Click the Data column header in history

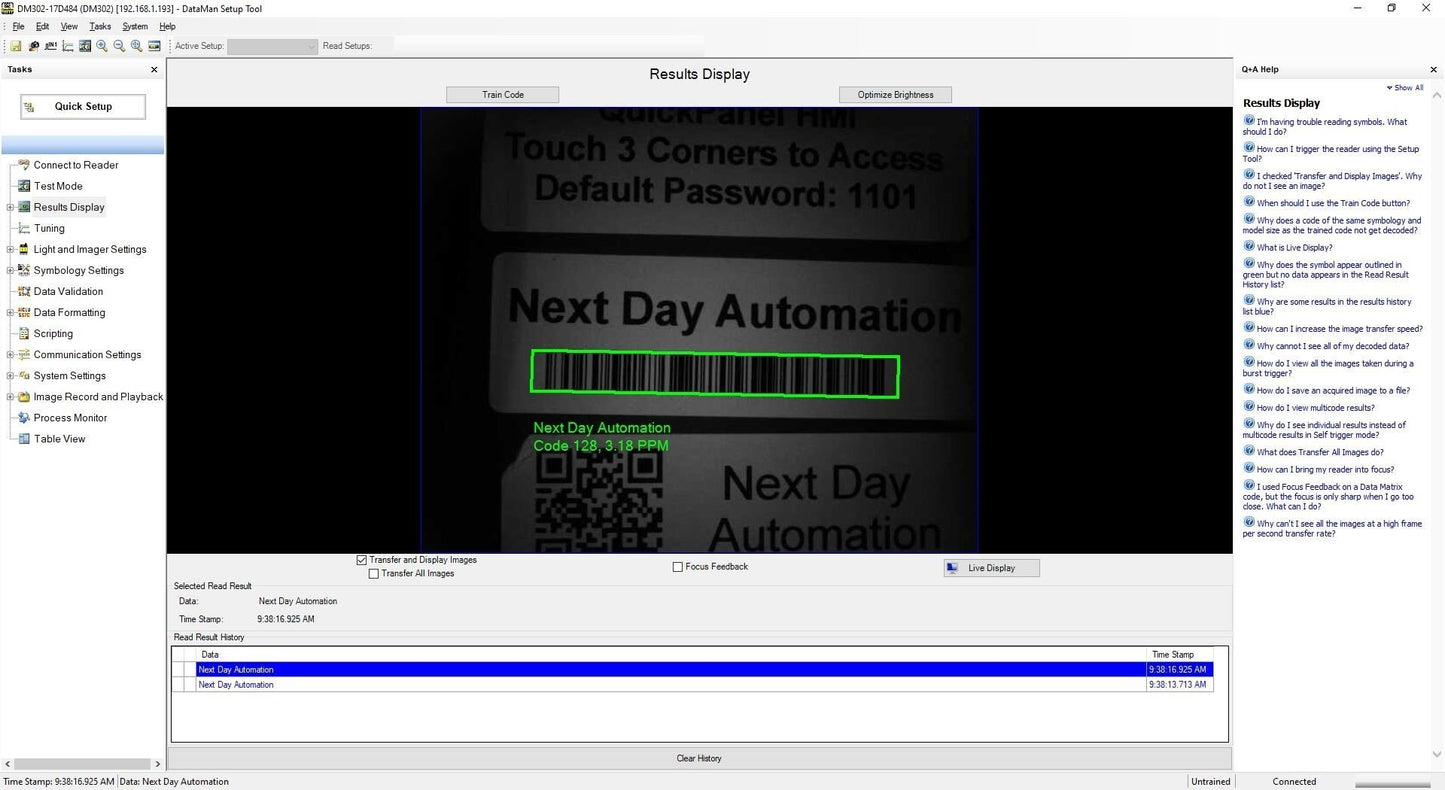click(672, 655)
